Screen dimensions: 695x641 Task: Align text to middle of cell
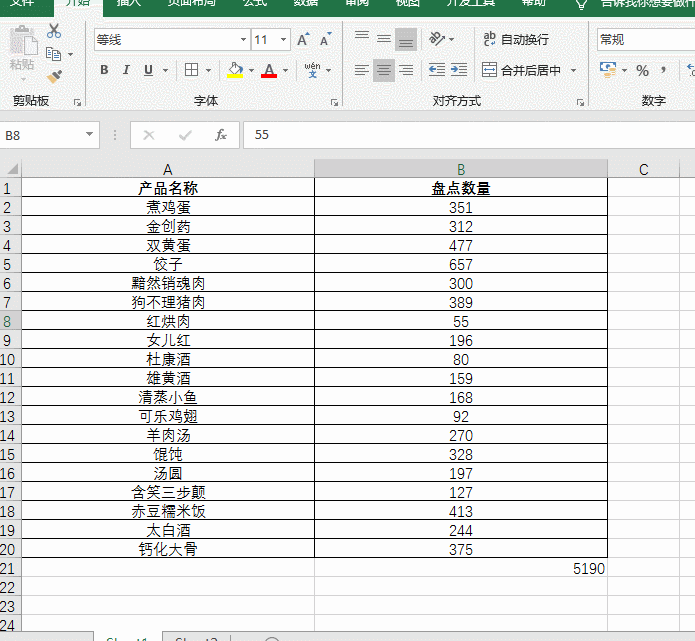coord(384,39)
